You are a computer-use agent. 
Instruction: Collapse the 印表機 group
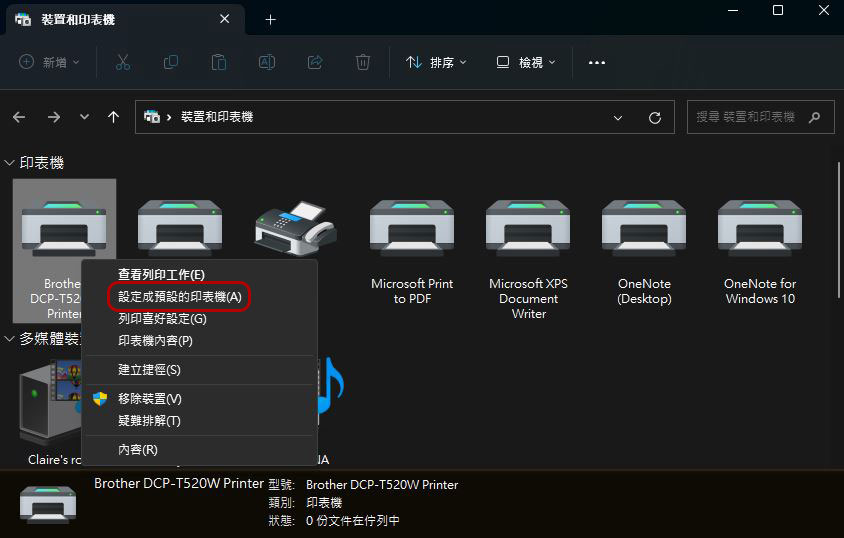[x=9, y=163]
